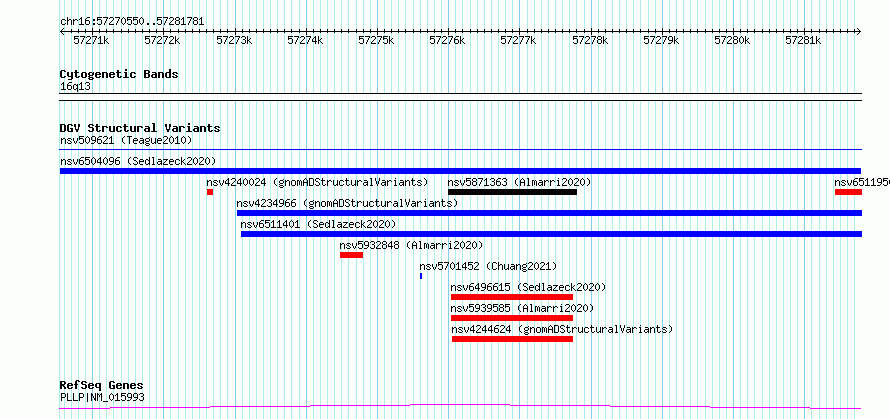Click the DGV Structural Variants track heading

click(140, 128)
